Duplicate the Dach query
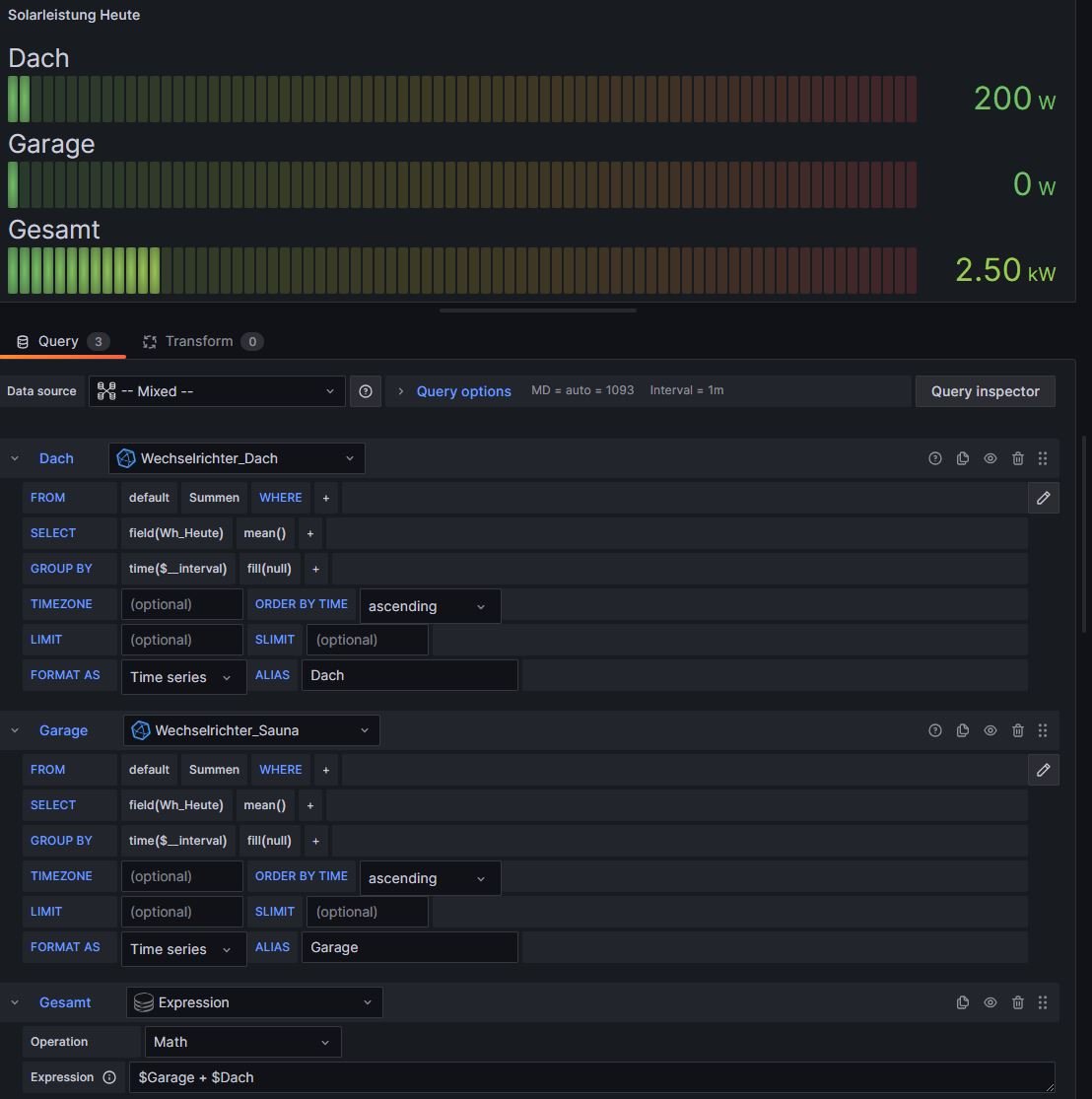The image size is (1092, 1099). pos(963,458)
